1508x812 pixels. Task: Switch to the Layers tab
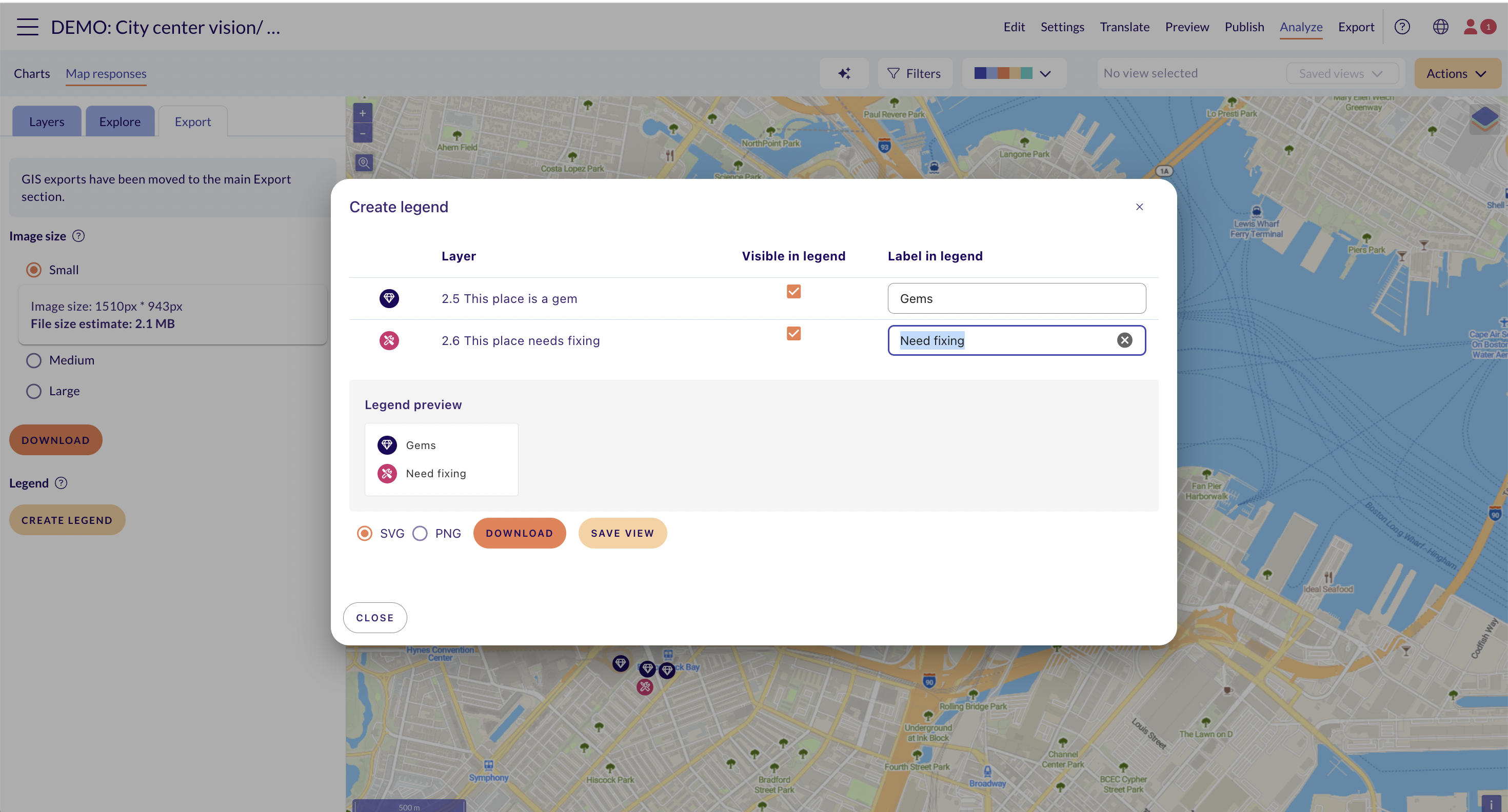pyautogui.click(x=47, y=121)
